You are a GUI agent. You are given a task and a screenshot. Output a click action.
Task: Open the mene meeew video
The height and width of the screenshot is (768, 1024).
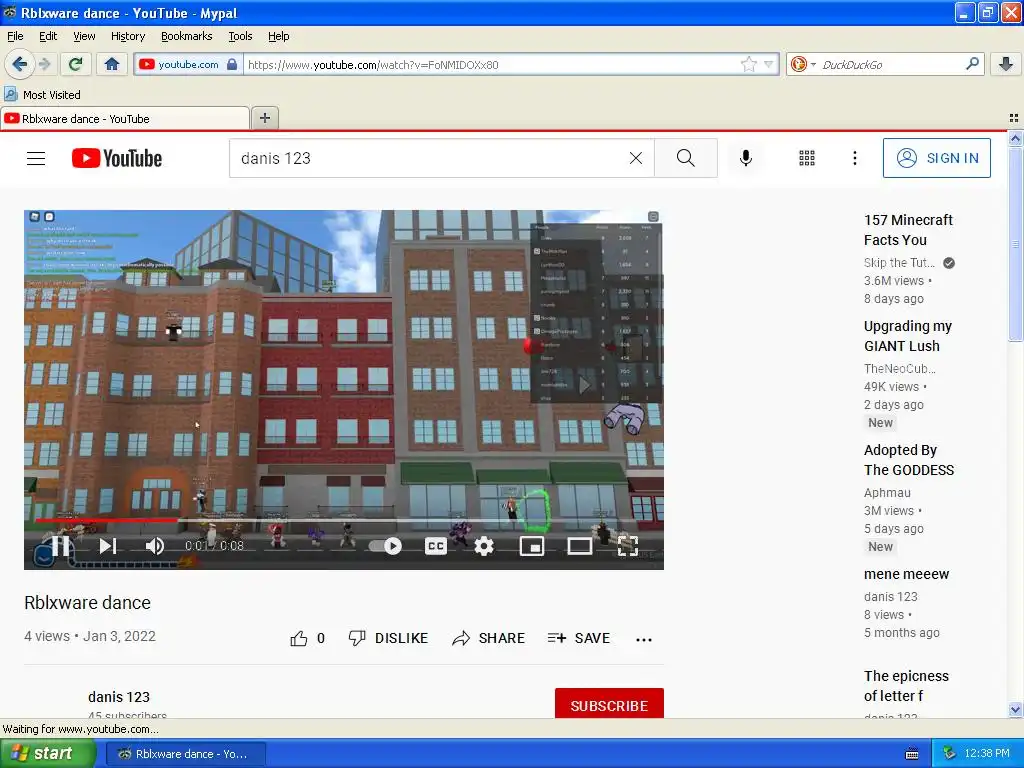[906, 574]
